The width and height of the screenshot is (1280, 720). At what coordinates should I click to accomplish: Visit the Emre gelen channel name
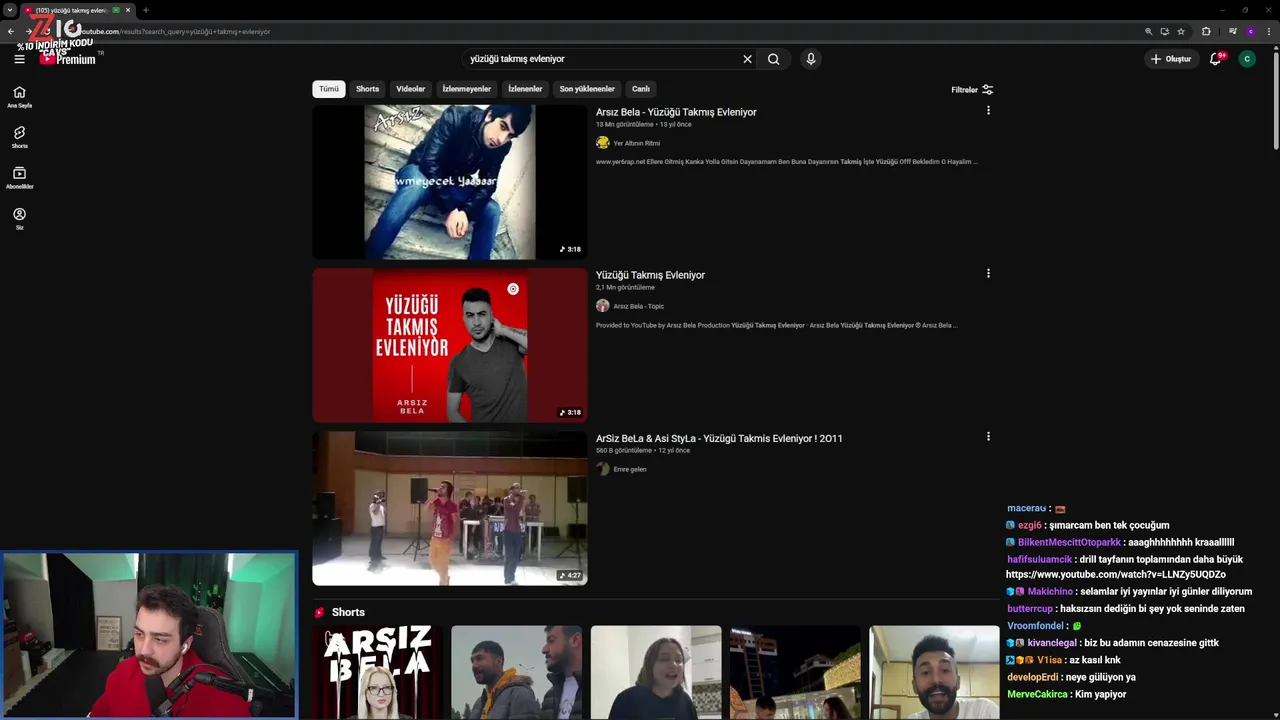(630, 469)
